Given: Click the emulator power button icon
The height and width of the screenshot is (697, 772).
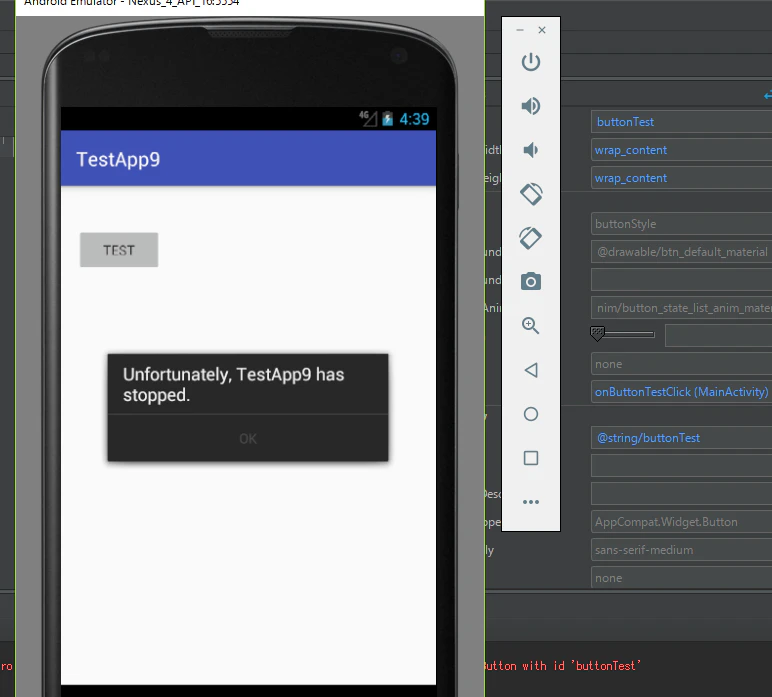Looking at the screenshot, I should (x=531, y=62).
